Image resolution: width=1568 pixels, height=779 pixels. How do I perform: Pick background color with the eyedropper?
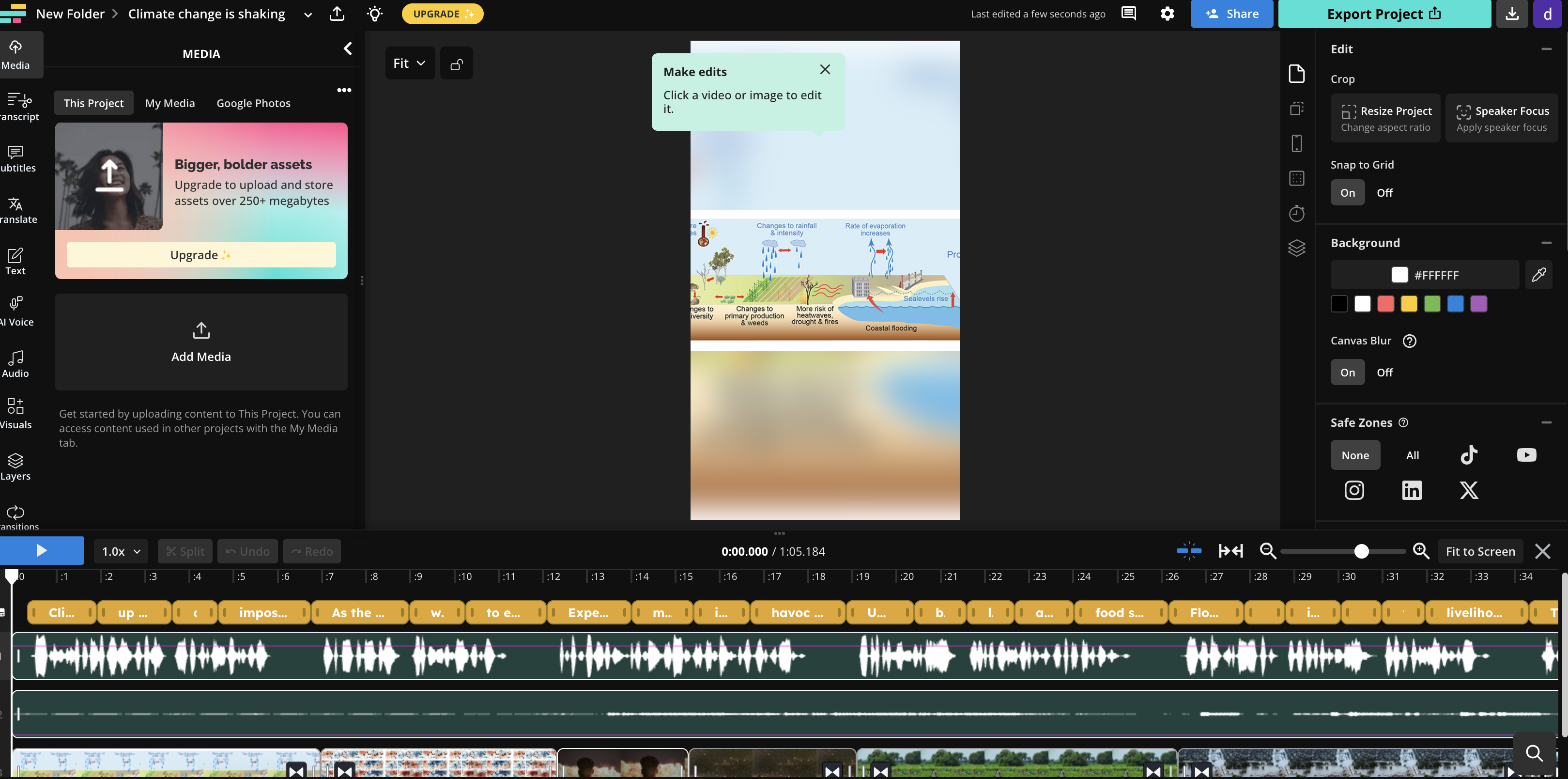1539,275
